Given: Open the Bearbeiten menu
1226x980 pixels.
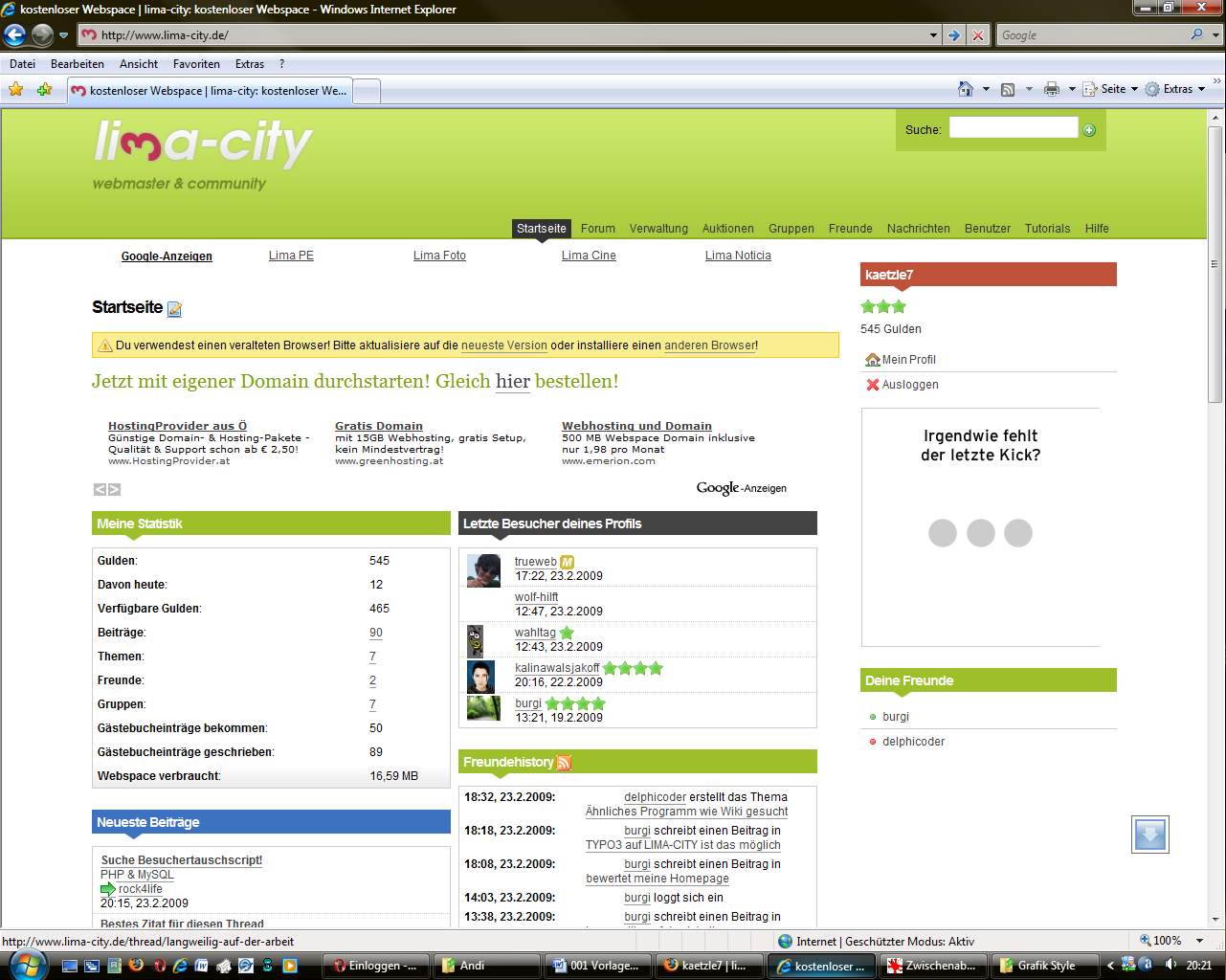Looking at the screenshot, I should [78, 64].
